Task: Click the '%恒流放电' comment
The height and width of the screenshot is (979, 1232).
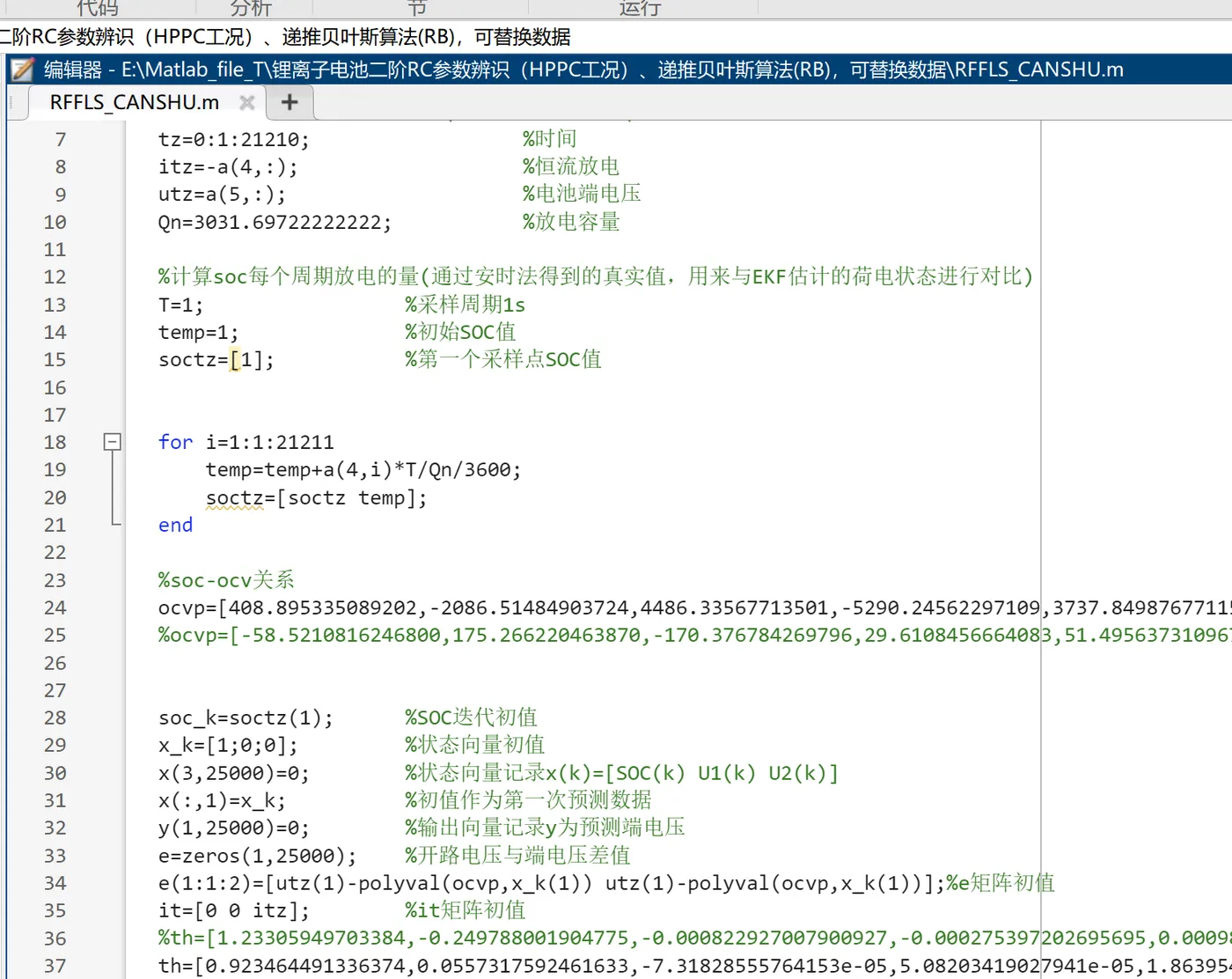Action: (x=571, y=166)
